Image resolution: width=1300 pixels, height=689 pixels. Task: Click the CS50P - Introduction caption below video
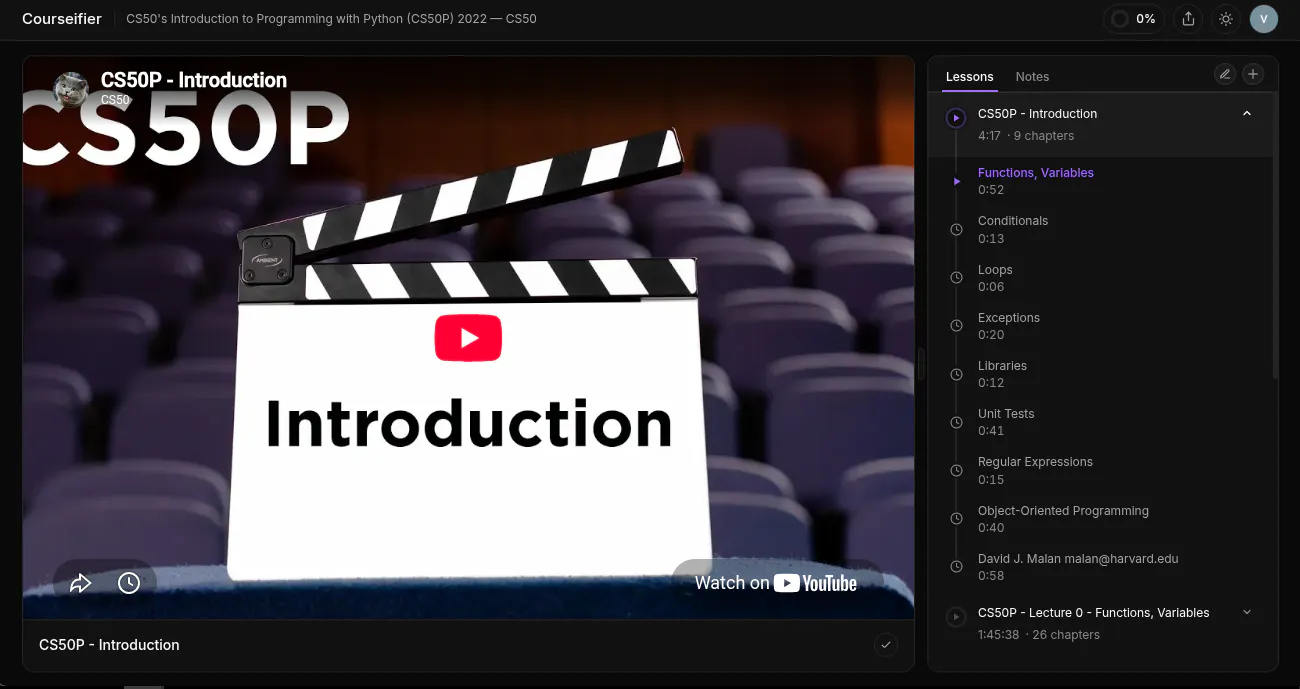tap(109, 645)
